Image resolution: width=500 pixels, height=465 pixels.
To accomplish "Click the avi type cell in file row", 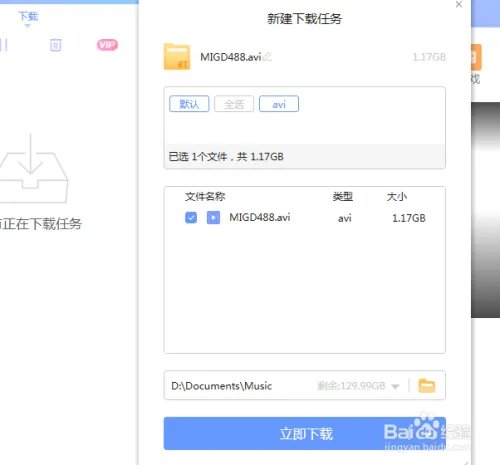I will (x=345, y=219).
